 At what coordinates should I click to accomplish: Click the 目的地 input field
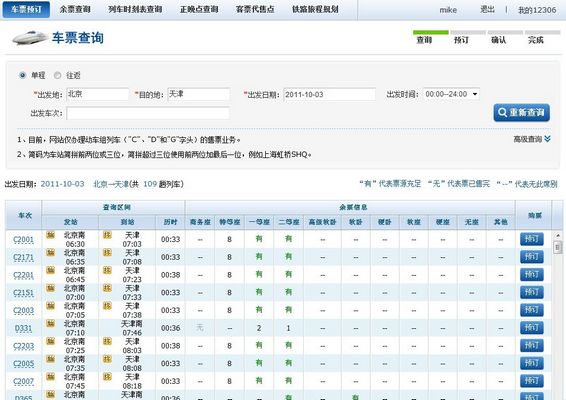(x=199, y=94)
